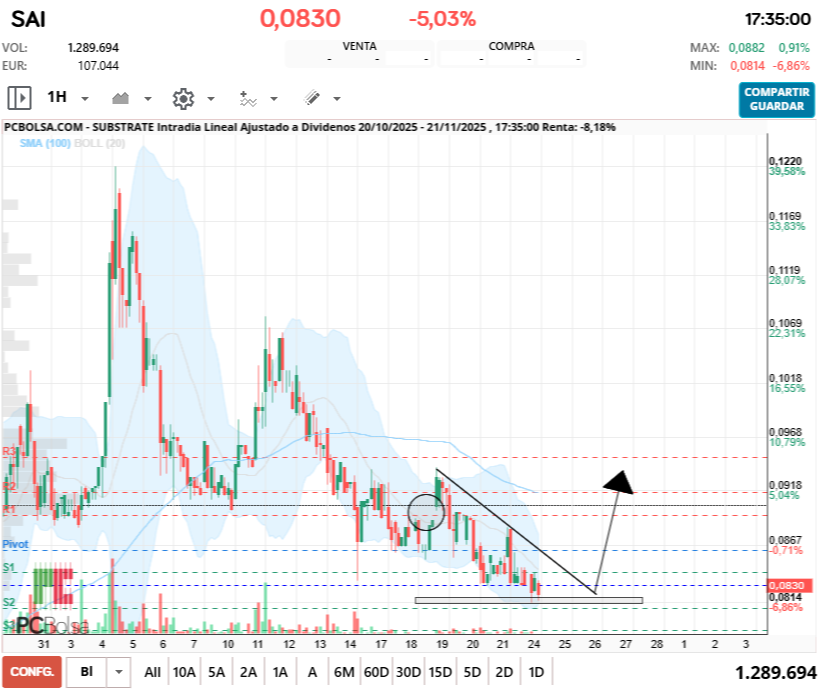830x693 pixels.
Task: Switch to the 1D period tab
Action: point(536,672)
